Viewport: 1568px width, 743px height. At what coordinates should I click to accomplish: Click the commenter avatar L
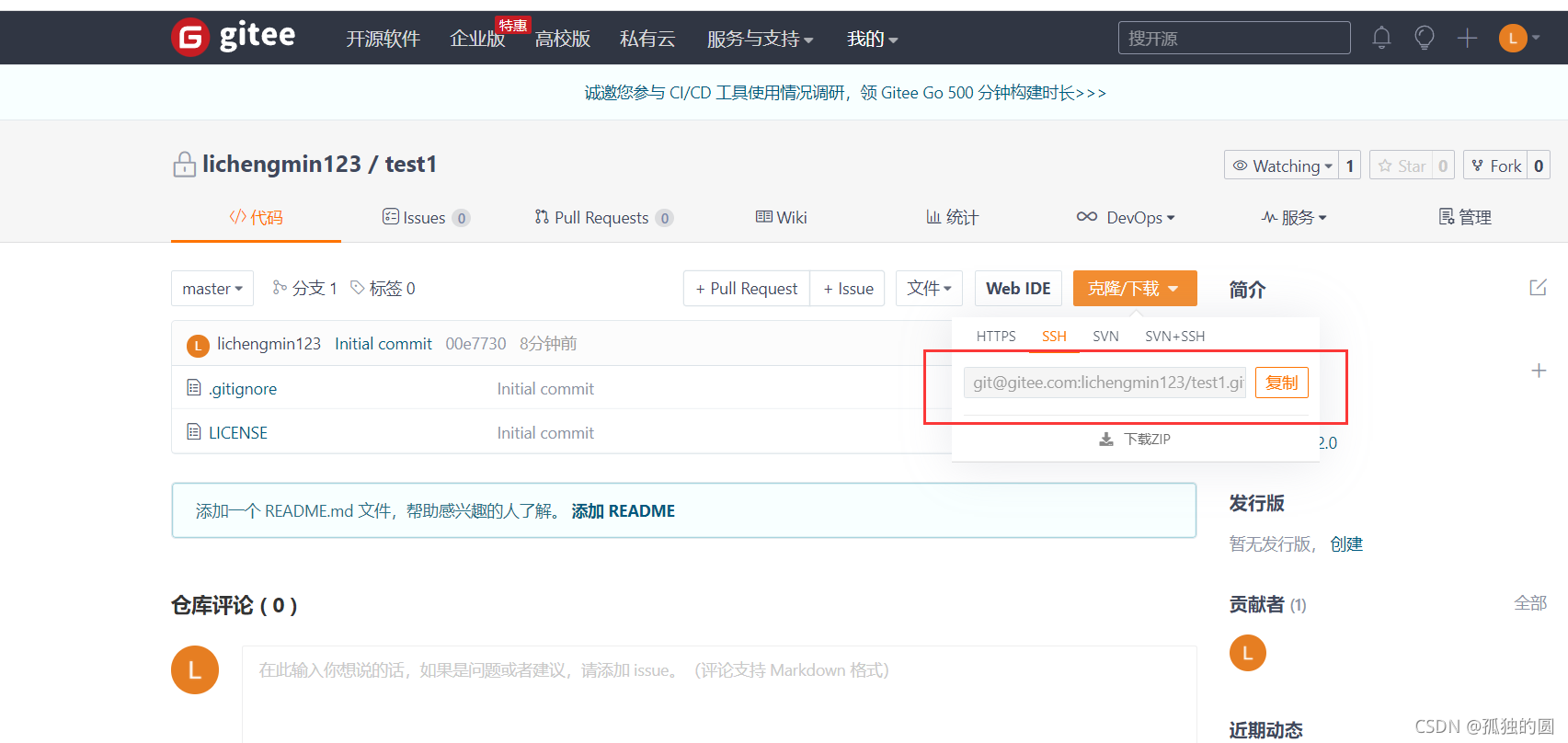point(195,669)
